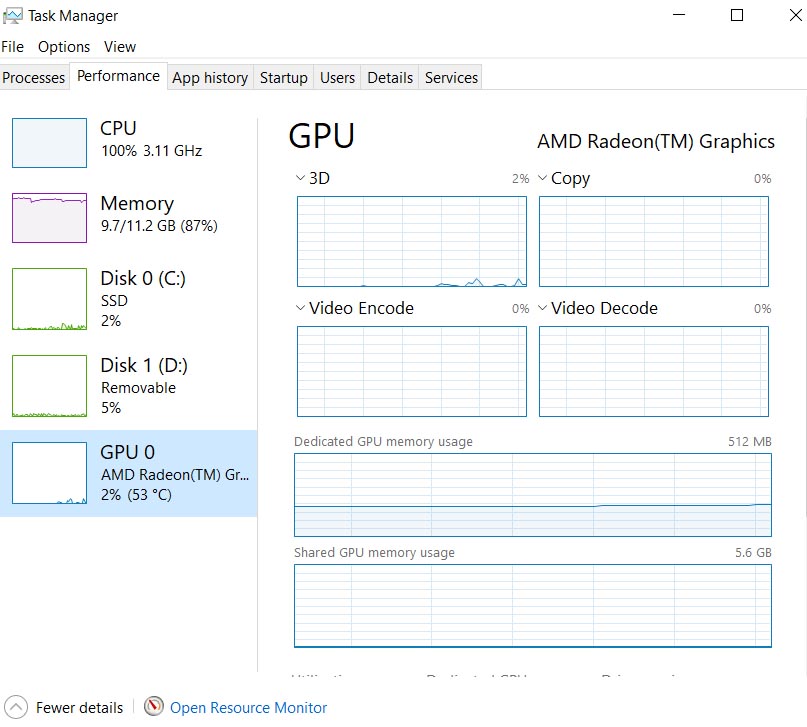Click the "100% 3.11 GHz" CPU reading
Screen dimensions: 807x727
coord(152,151)
